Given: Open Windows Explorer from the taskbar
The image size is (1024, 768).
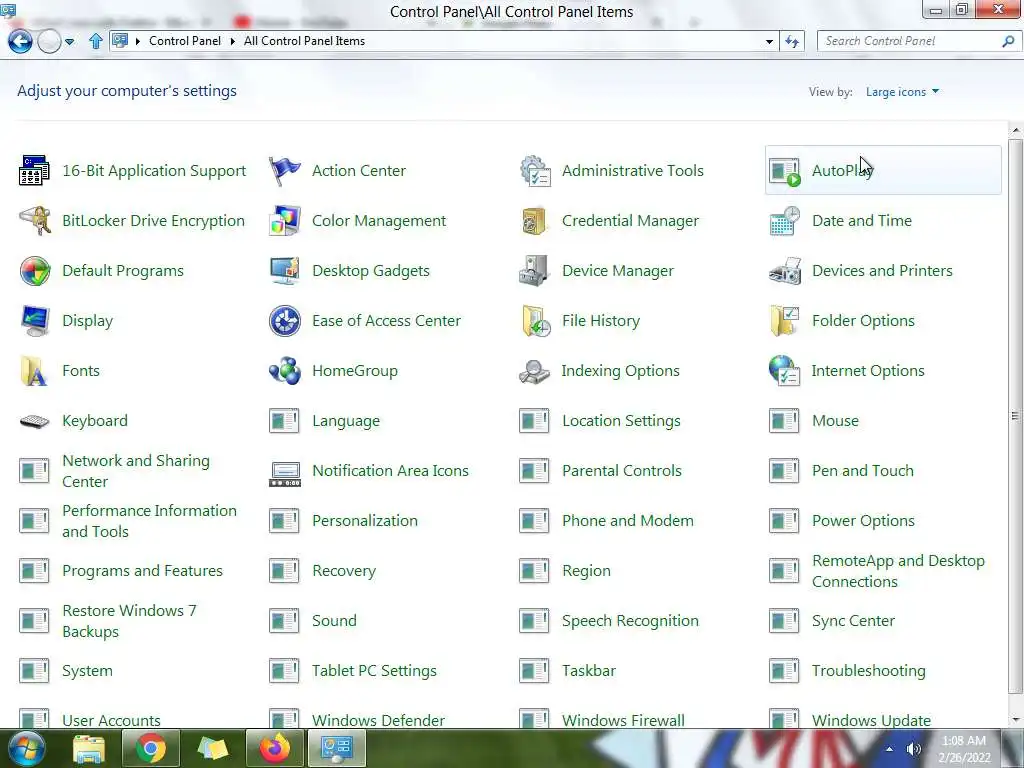Looking at the screenshot, I should tap(89, 749).
